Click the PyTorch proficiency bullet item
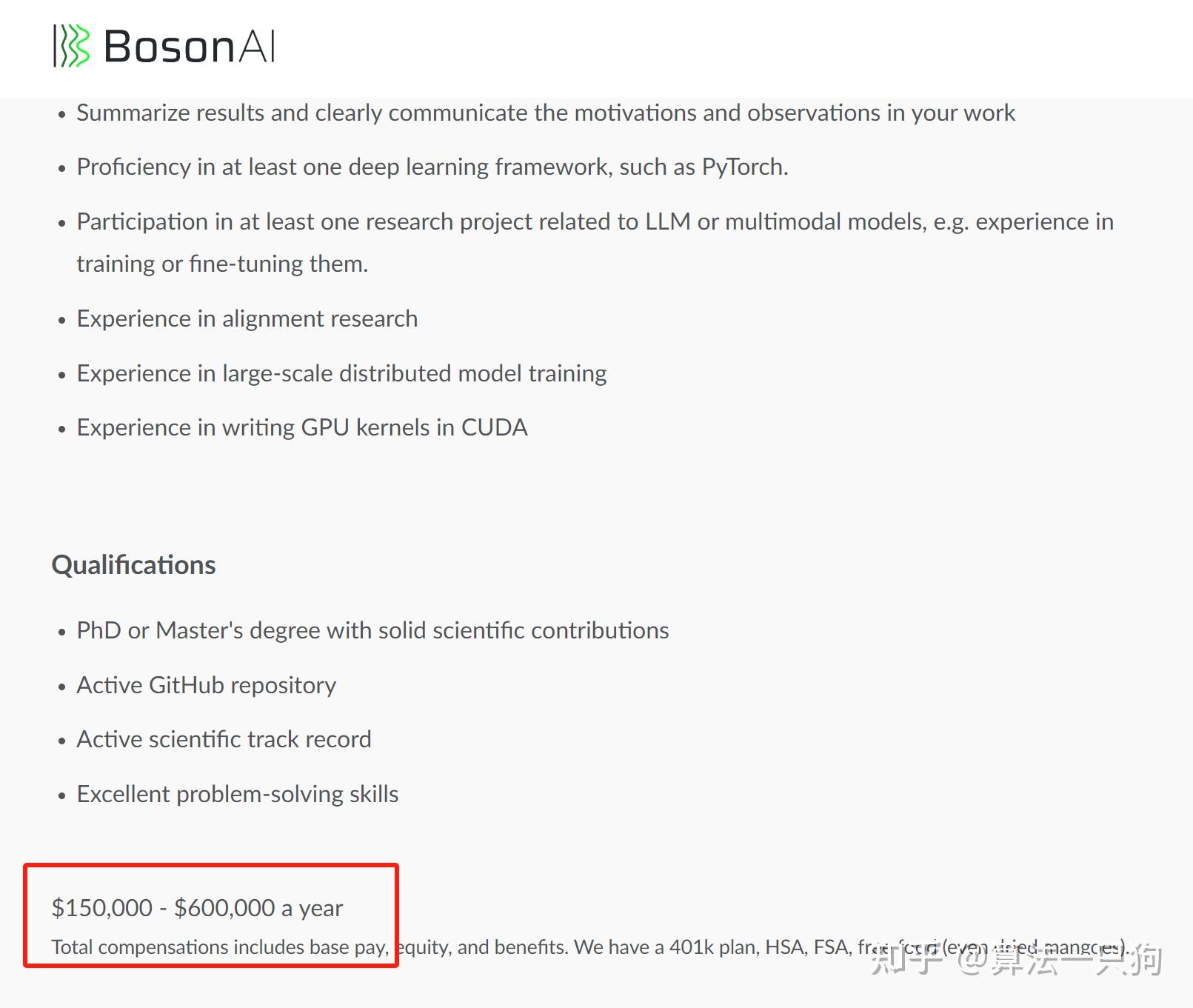The image size is (1193, 1008). coord(432,167)
